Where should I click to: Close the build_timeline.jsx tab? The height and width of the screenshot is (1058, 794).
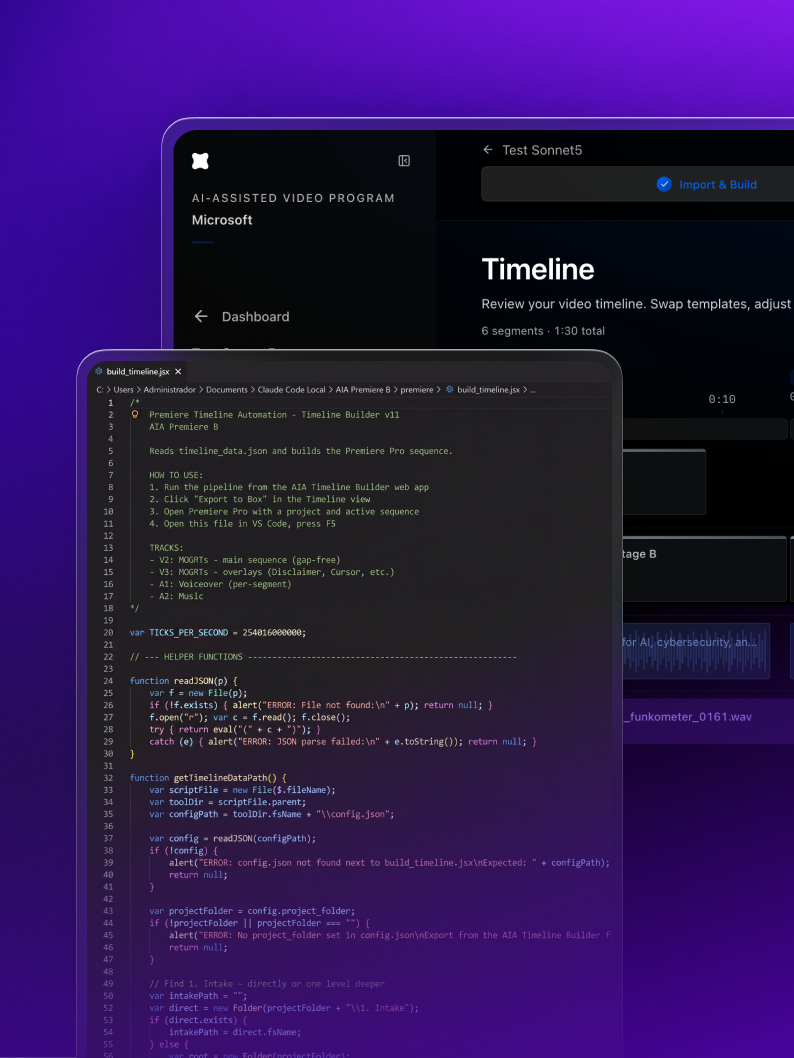[178, 372]
